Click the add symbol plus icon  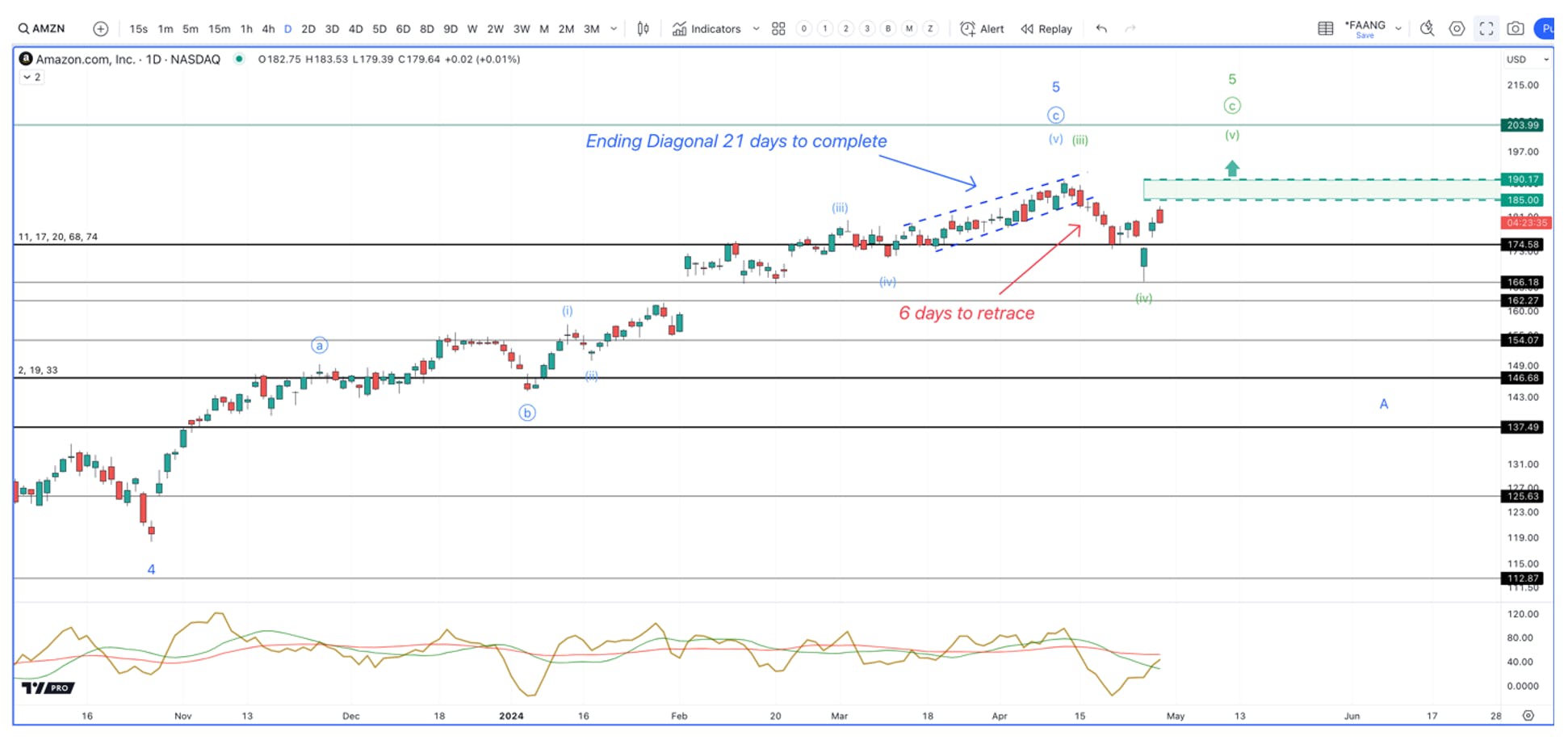[101, 29]
